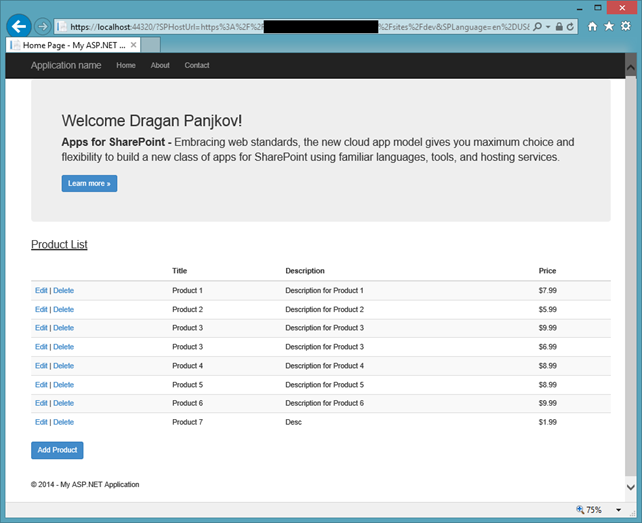The width and height of the screenshot is (642, 523).
Task: Open the Tools gear icon
Action: (x=625, y=27)
